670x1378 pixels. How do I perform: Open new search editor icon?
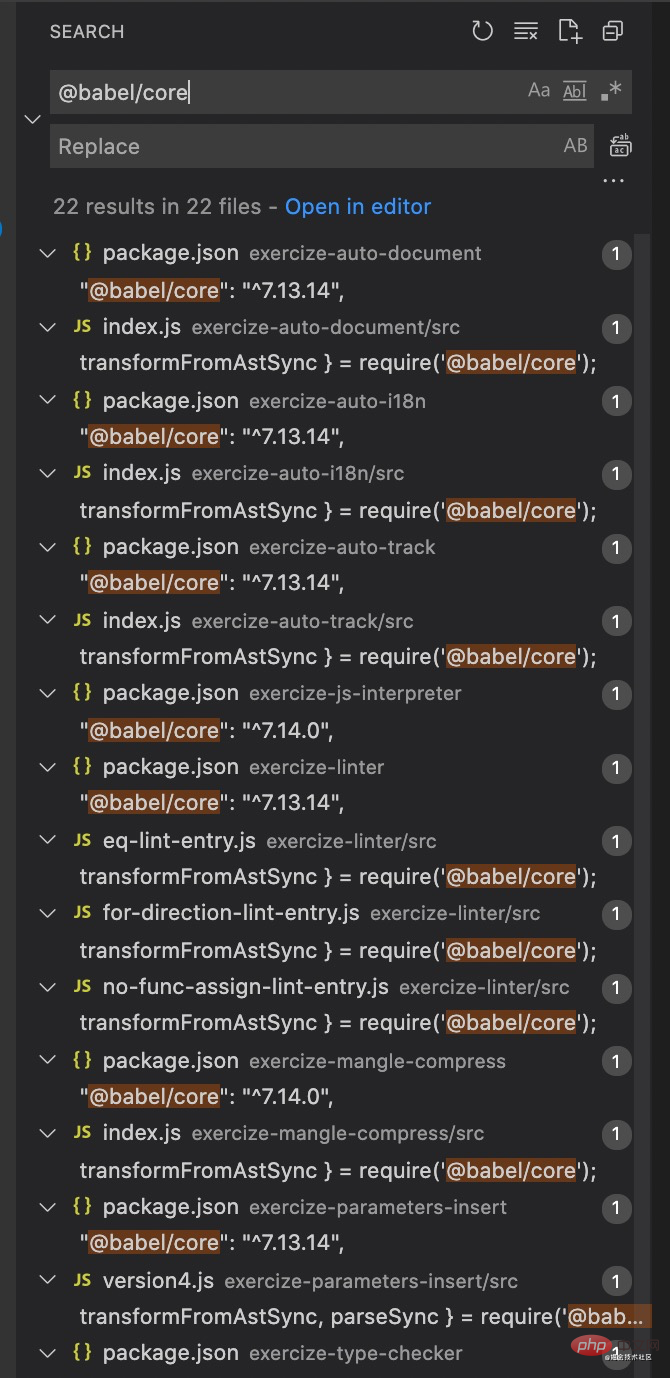[x=570, y=32]
